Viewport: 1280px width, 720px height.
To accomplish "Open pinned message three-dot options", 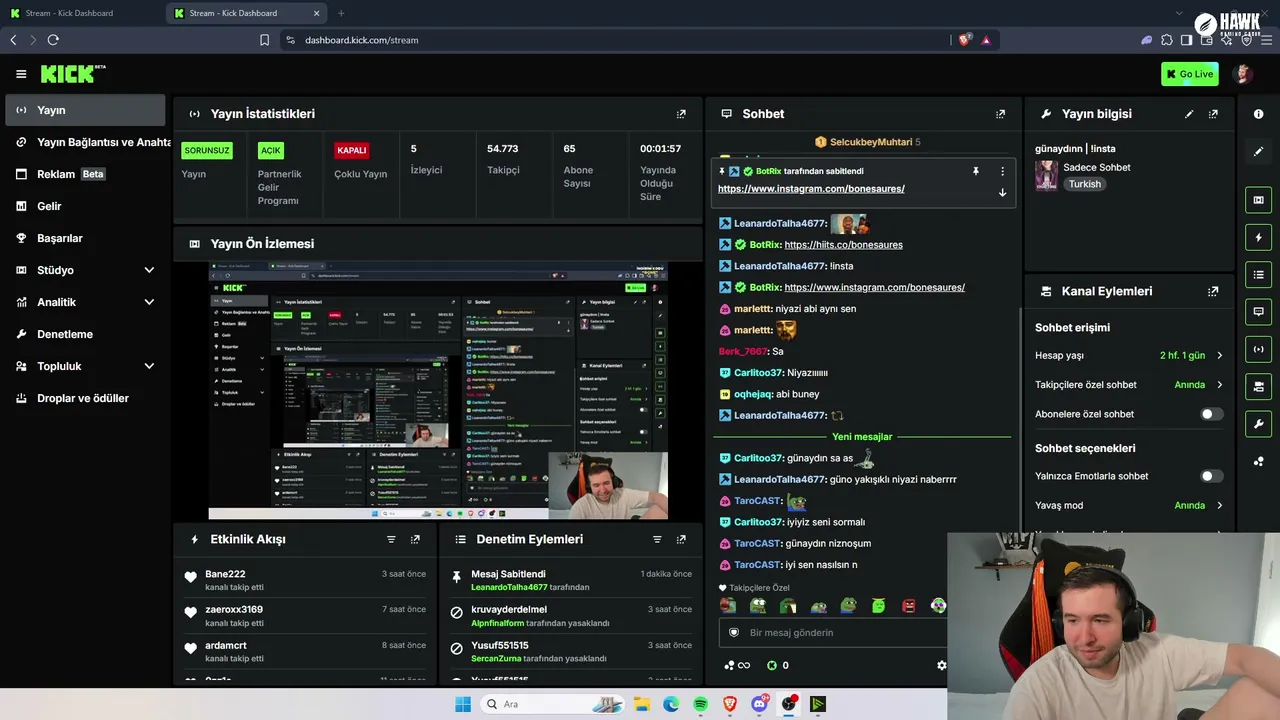I will [1002, 171].
